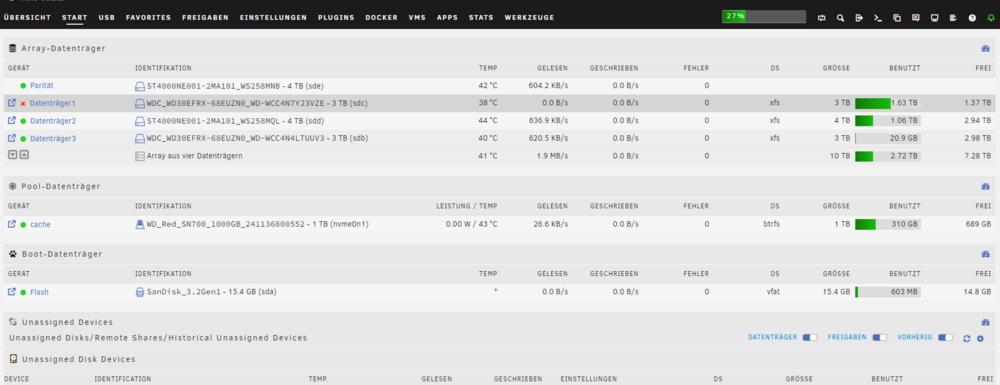The image size is (1000, 385).
Task: Open the VMS tab
Action: point(417,18)
